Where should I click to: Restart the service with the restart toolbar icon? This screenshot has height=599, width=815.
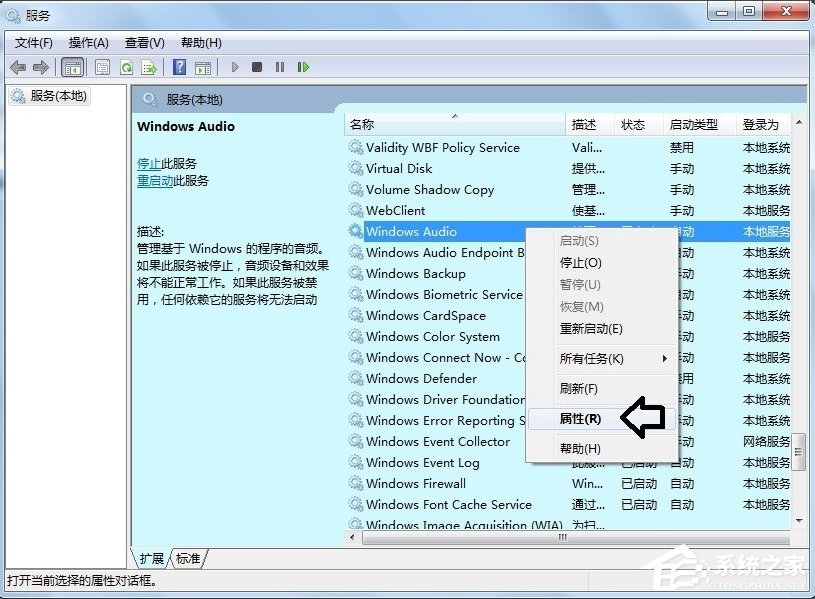305,67
